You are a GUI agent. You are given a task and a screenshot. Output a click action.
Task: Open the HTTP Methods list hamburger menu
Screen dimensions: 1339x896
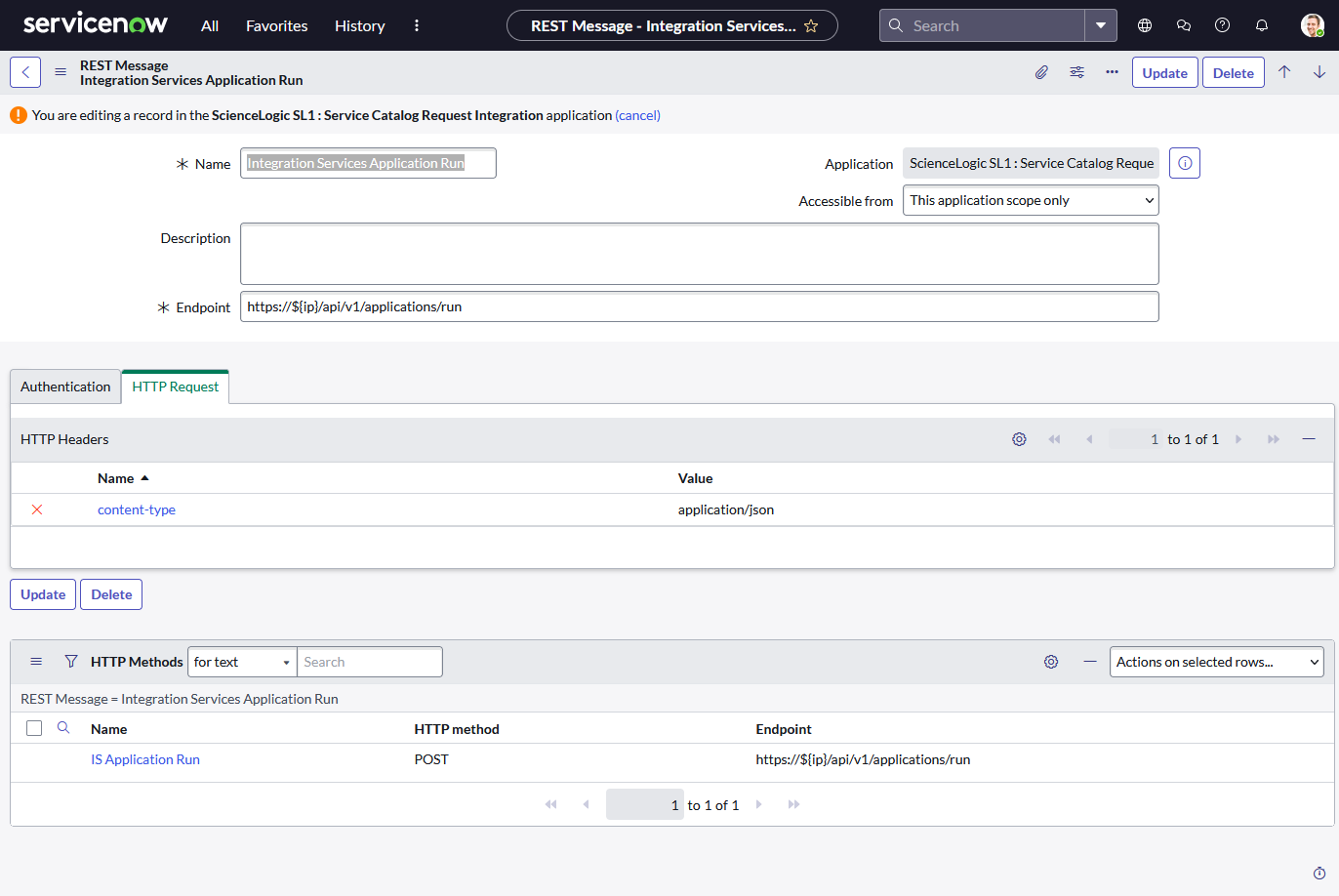[x=36, y=662]
